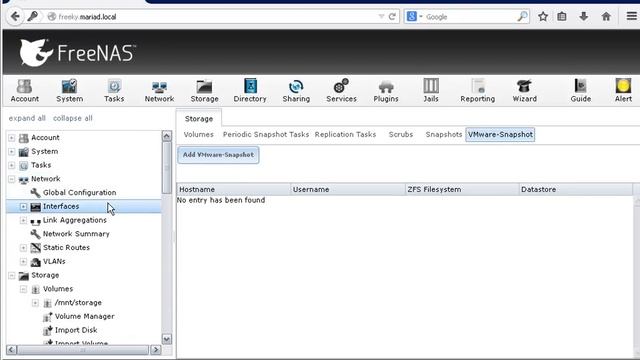This screenshot has width=640, height=360.
Task: Click the search magnifier icon
Action: pos(522,16)
